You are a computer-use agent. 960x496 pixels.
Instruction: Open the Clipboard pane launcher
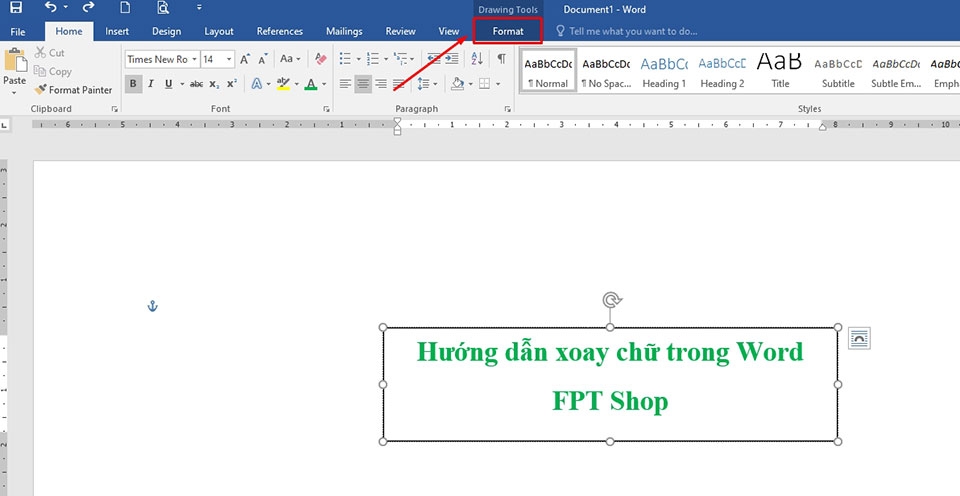[x=114, y=109]
